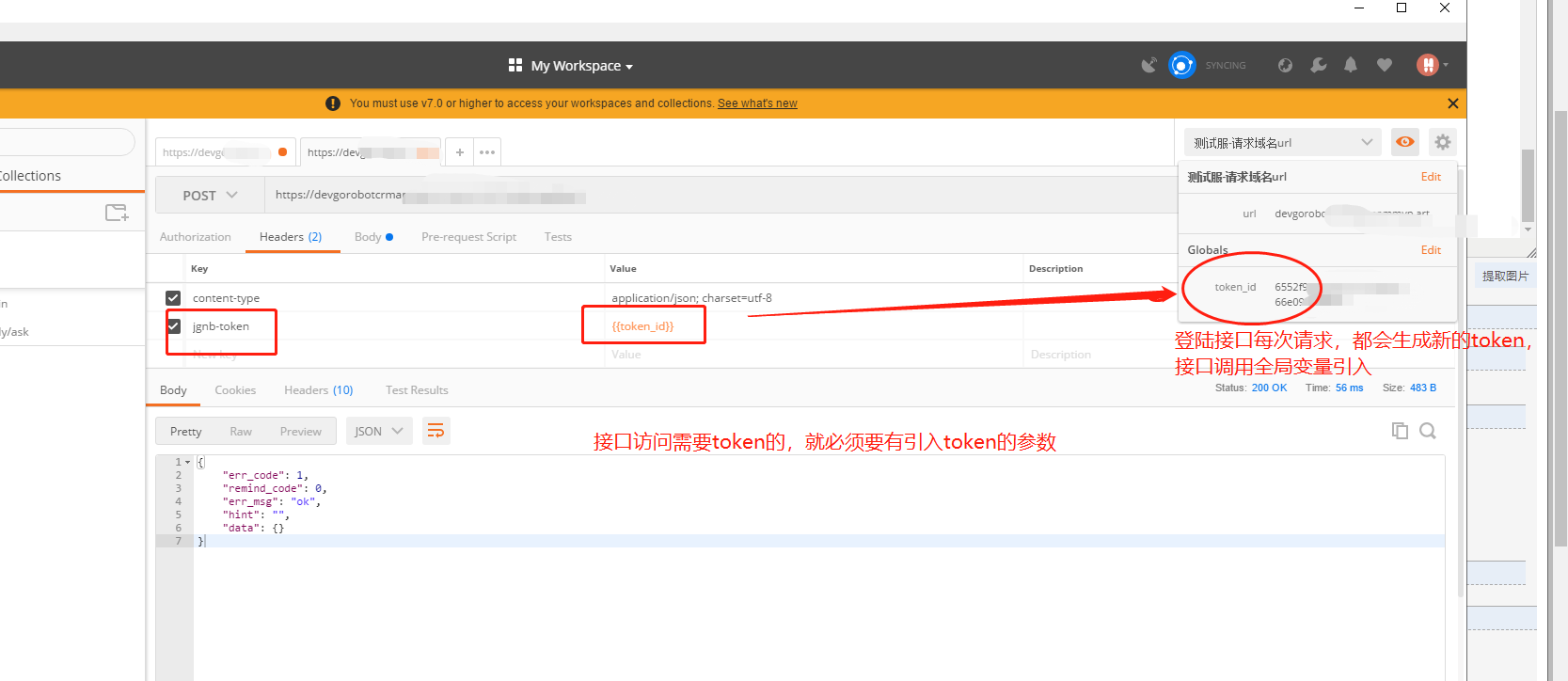Dismiss the orange v7.0 upgrade banner
This screenshot has width=1568, height=681.
point(1453,103)
